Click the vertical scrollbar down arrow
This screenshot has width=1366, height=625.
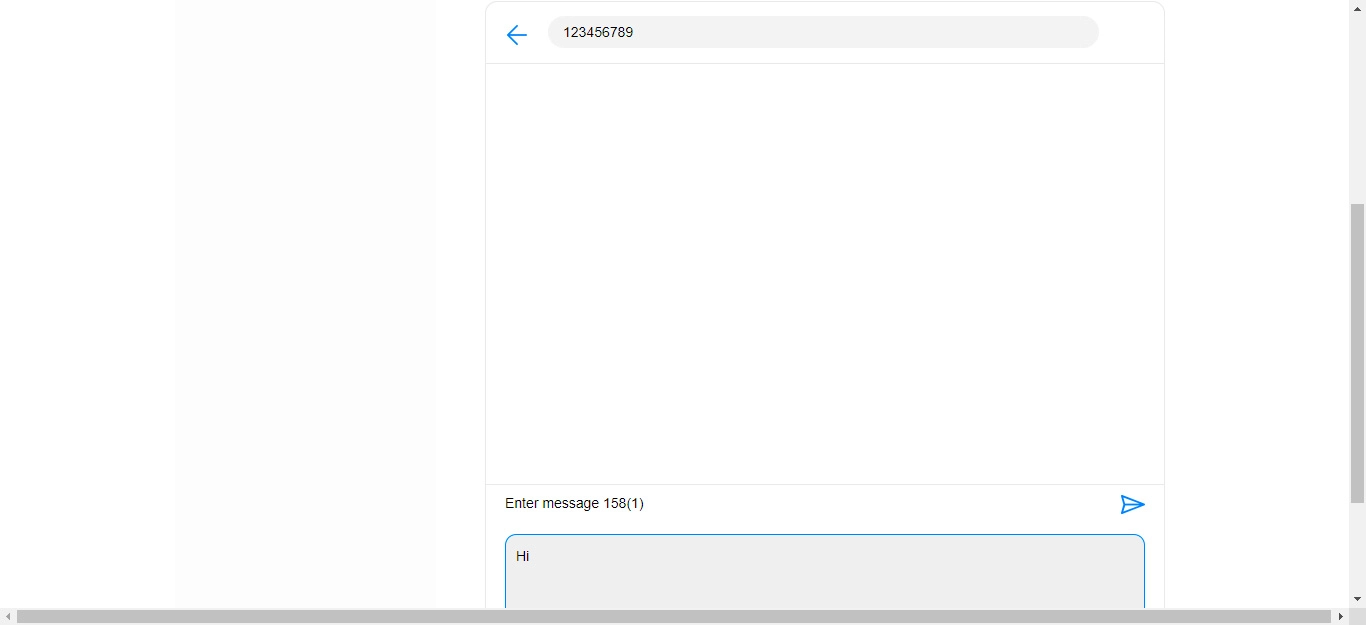tap(1358, 600)
